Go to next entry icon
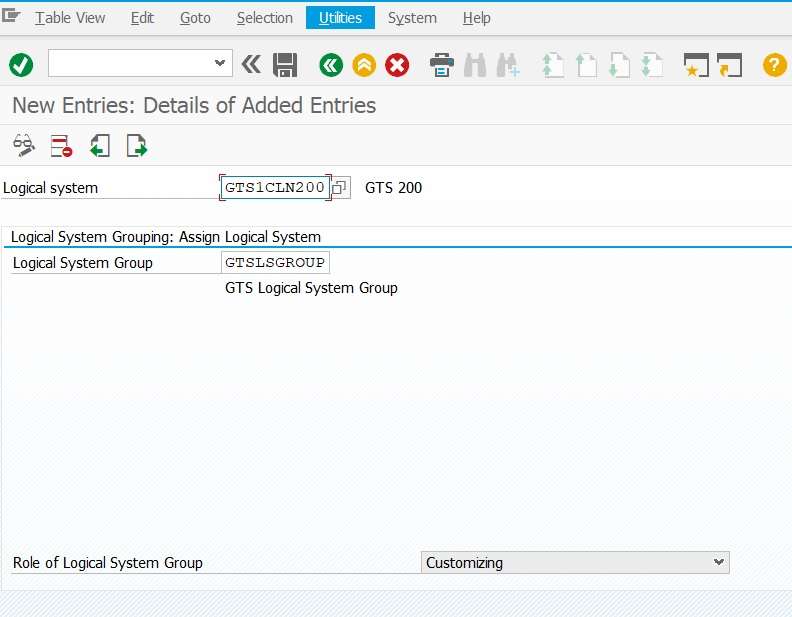Viewport: 792px width, 617px height. tap(137, 146)
